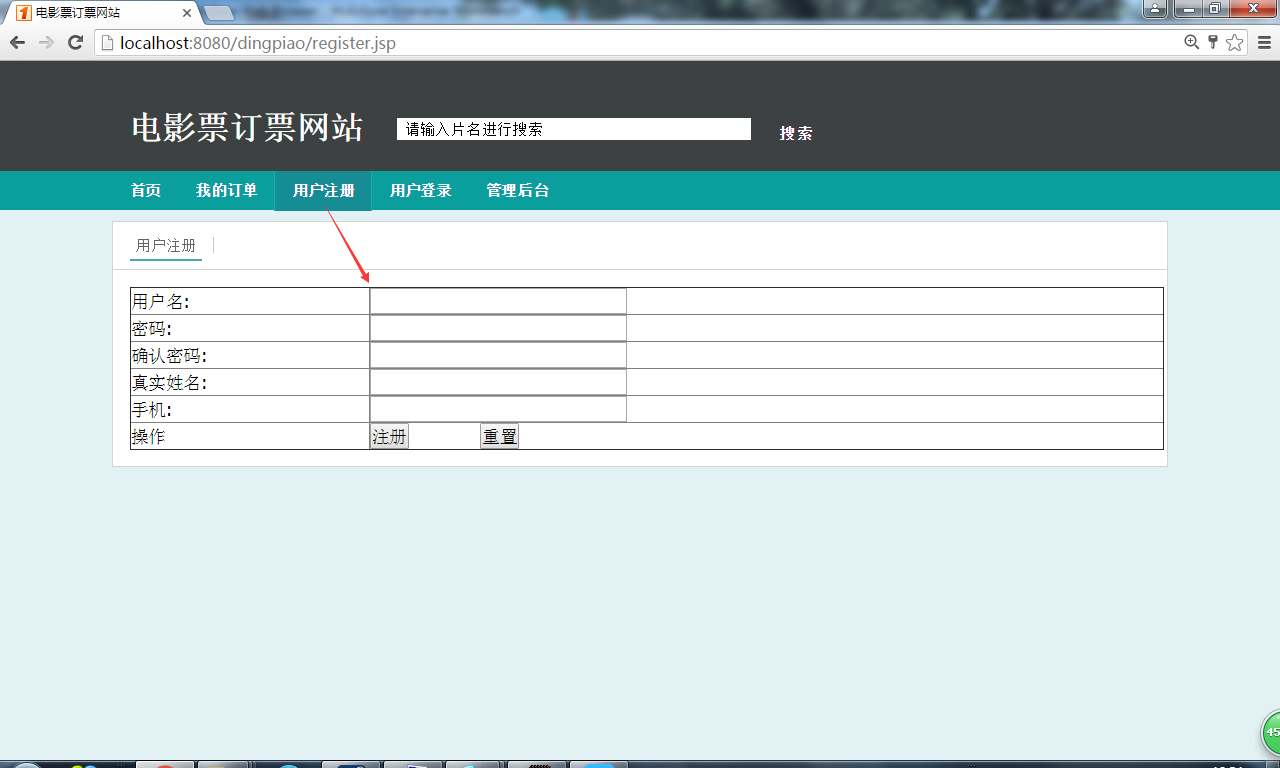Click the 手机: label text
The width and height of the screenshot is (1280, 768).
tap(152, 410)
